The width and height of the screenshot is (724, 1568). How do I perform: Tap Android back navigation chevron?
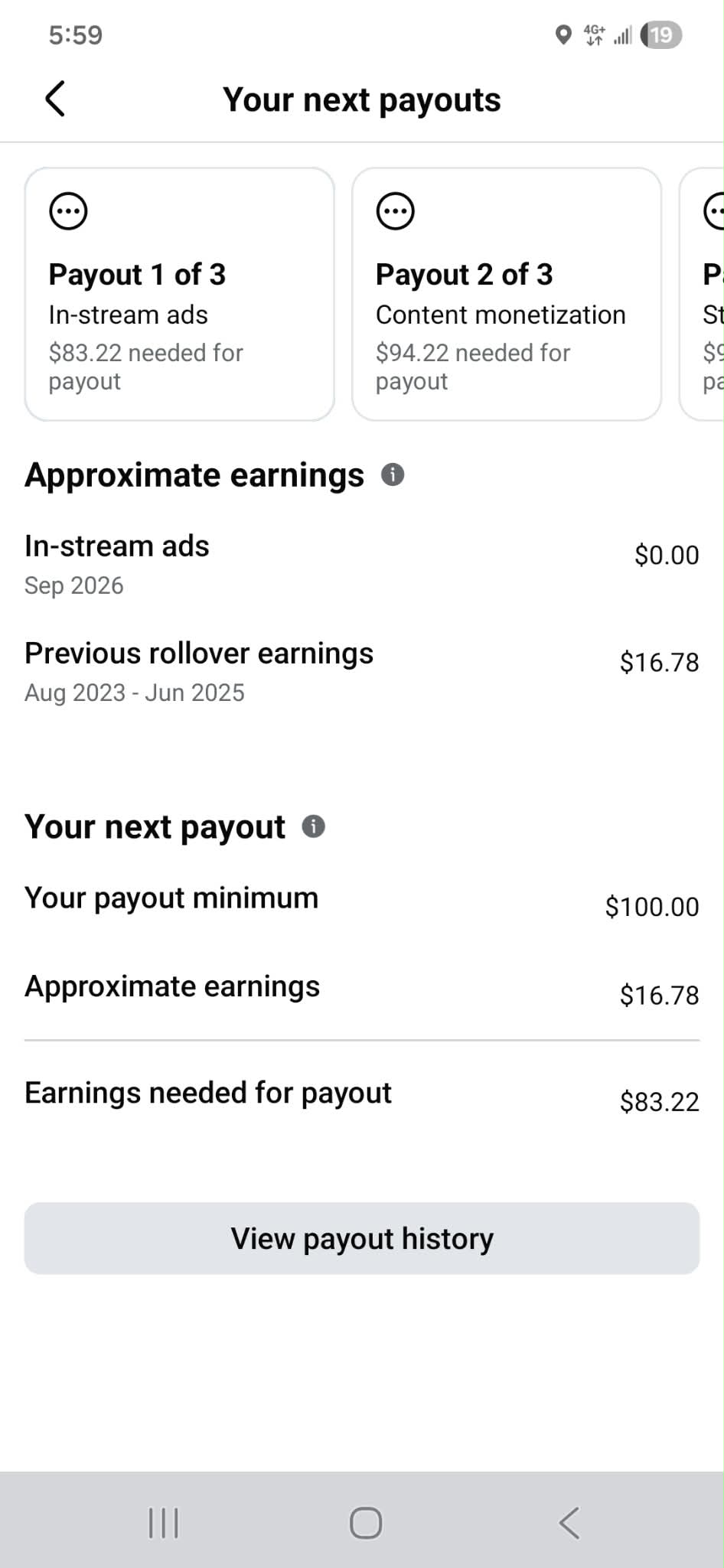click(569, 1523)
